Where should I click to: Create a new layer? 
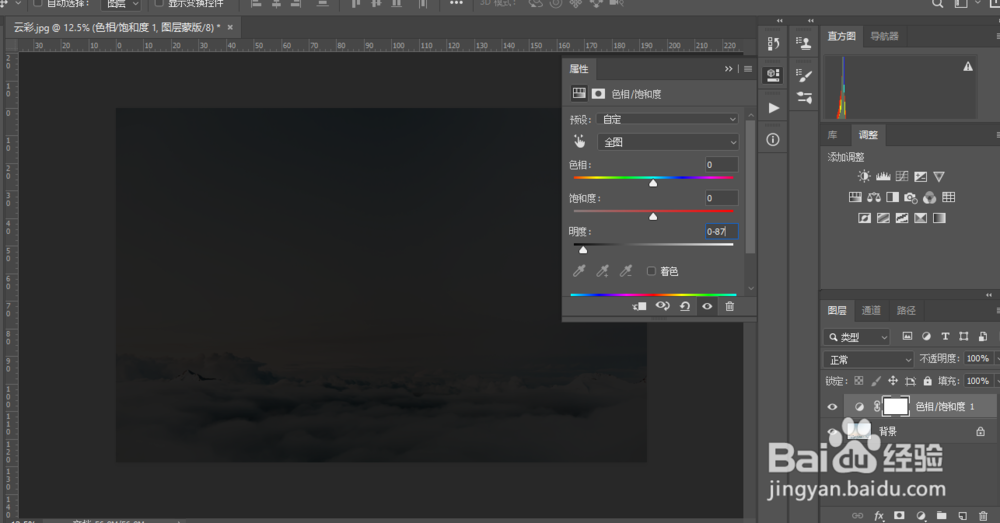tap(962, 515)
